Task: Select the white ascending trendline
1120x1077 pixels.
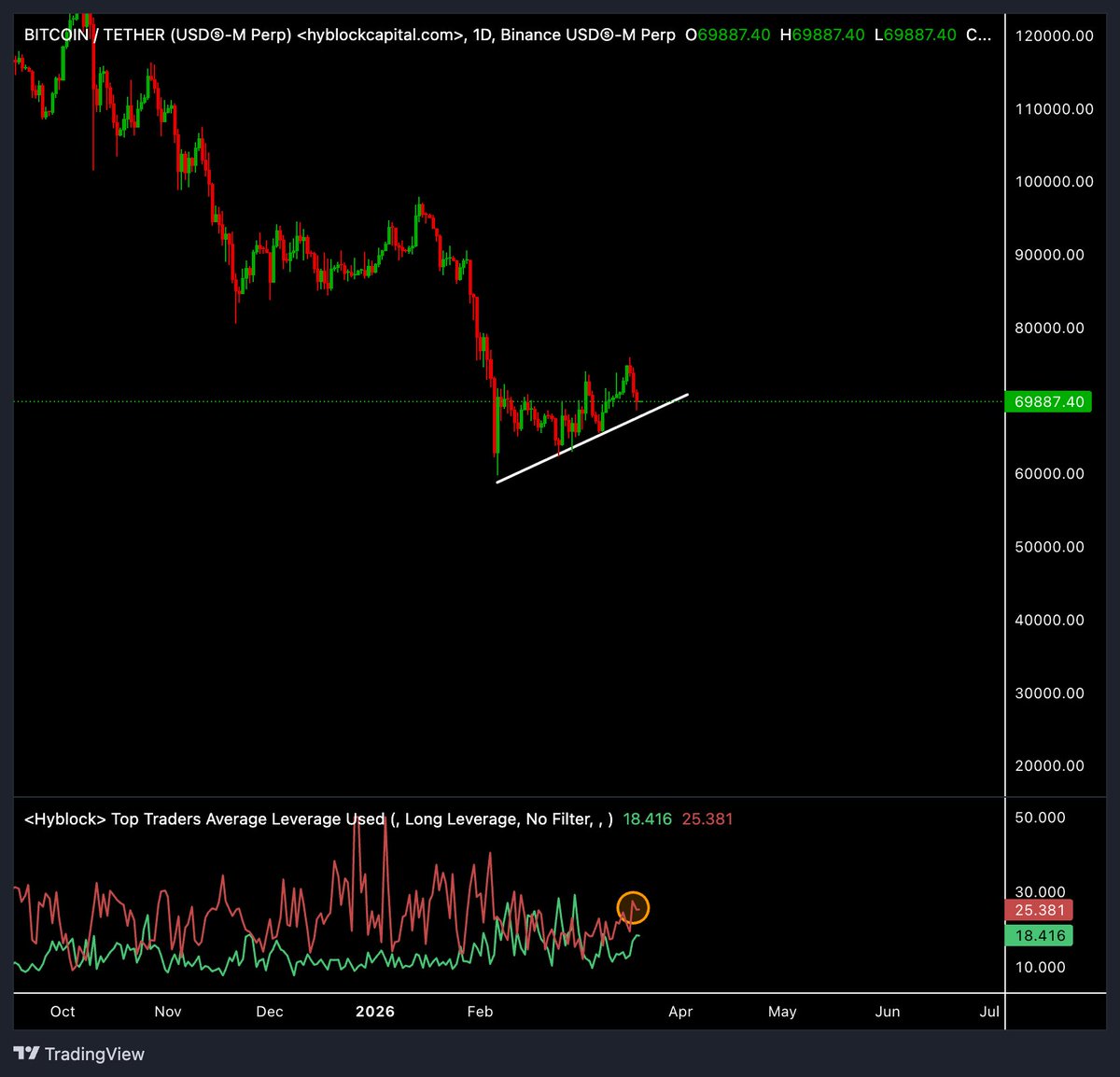Action: 593,439
